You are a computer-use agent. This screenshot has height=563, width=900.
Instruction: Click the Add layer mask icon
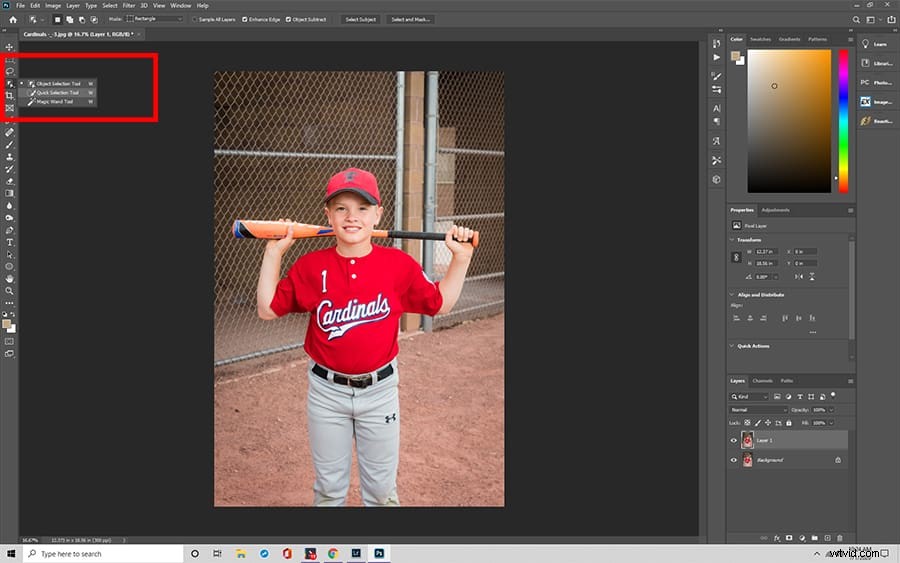(x=789, y=538)
